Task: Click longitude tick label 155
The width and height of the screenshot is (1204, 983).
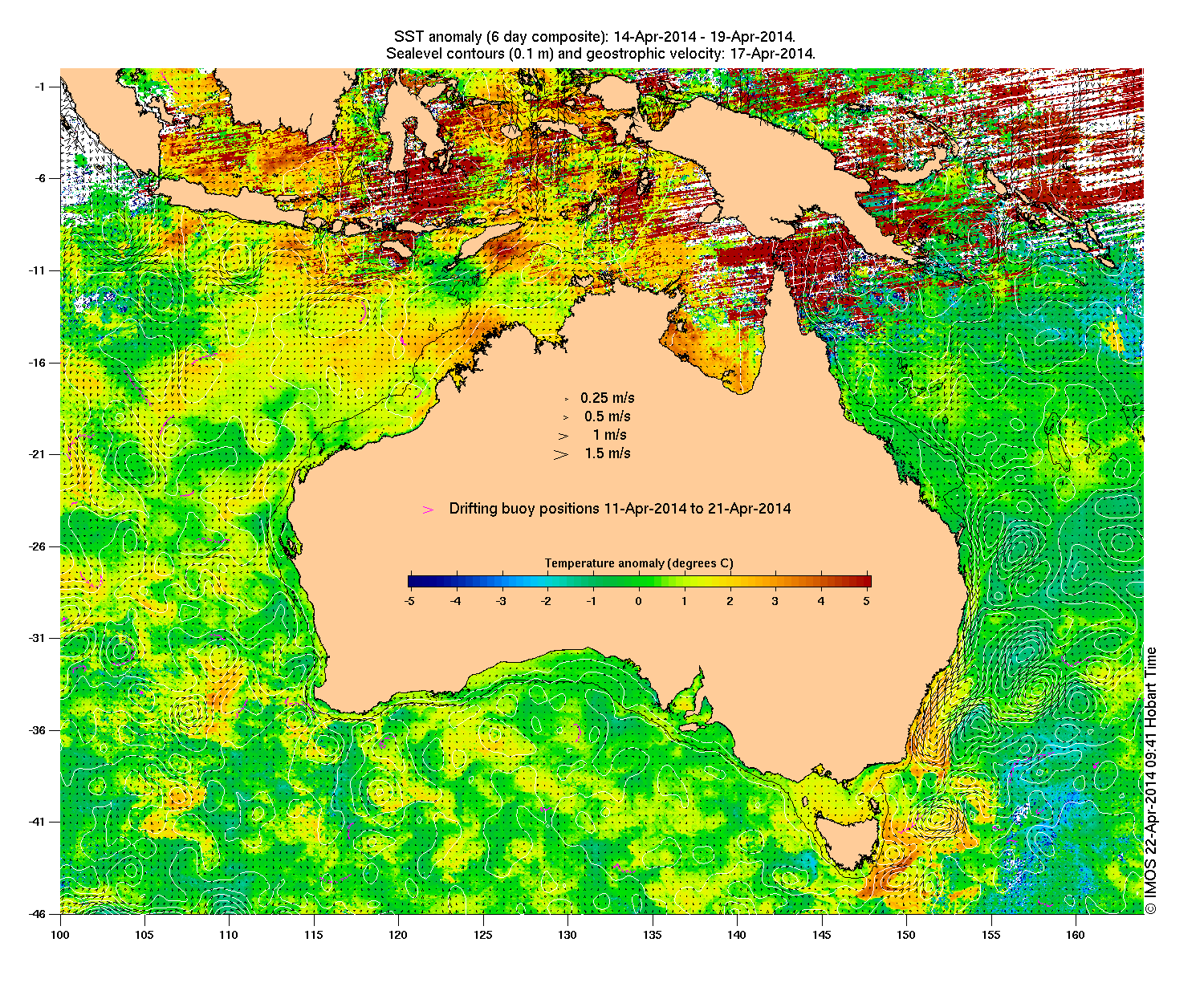Action: (x=991, y=935)
